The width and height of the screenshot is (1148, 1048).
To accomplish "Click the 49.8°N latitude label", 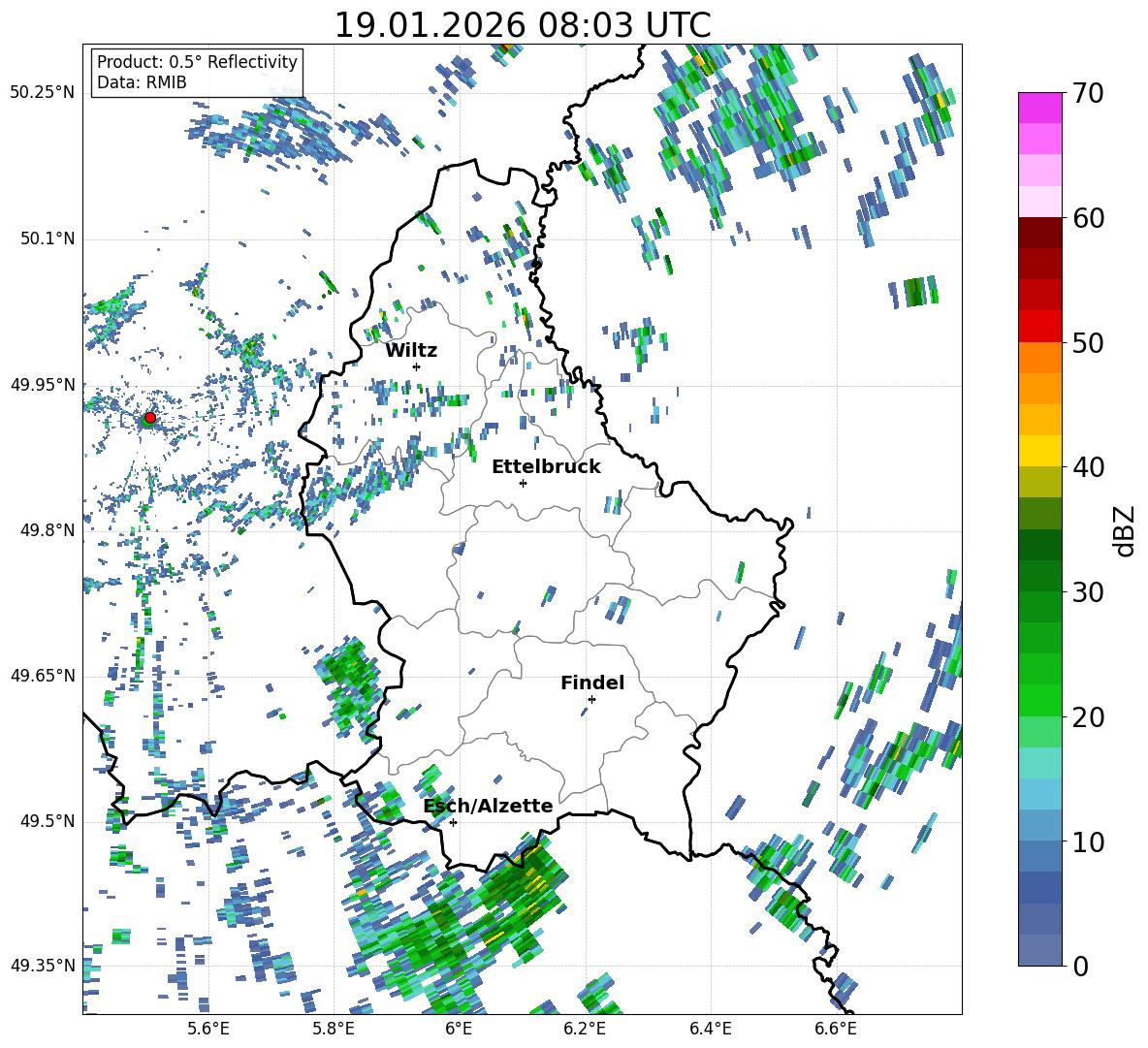I will coord(47,530).
